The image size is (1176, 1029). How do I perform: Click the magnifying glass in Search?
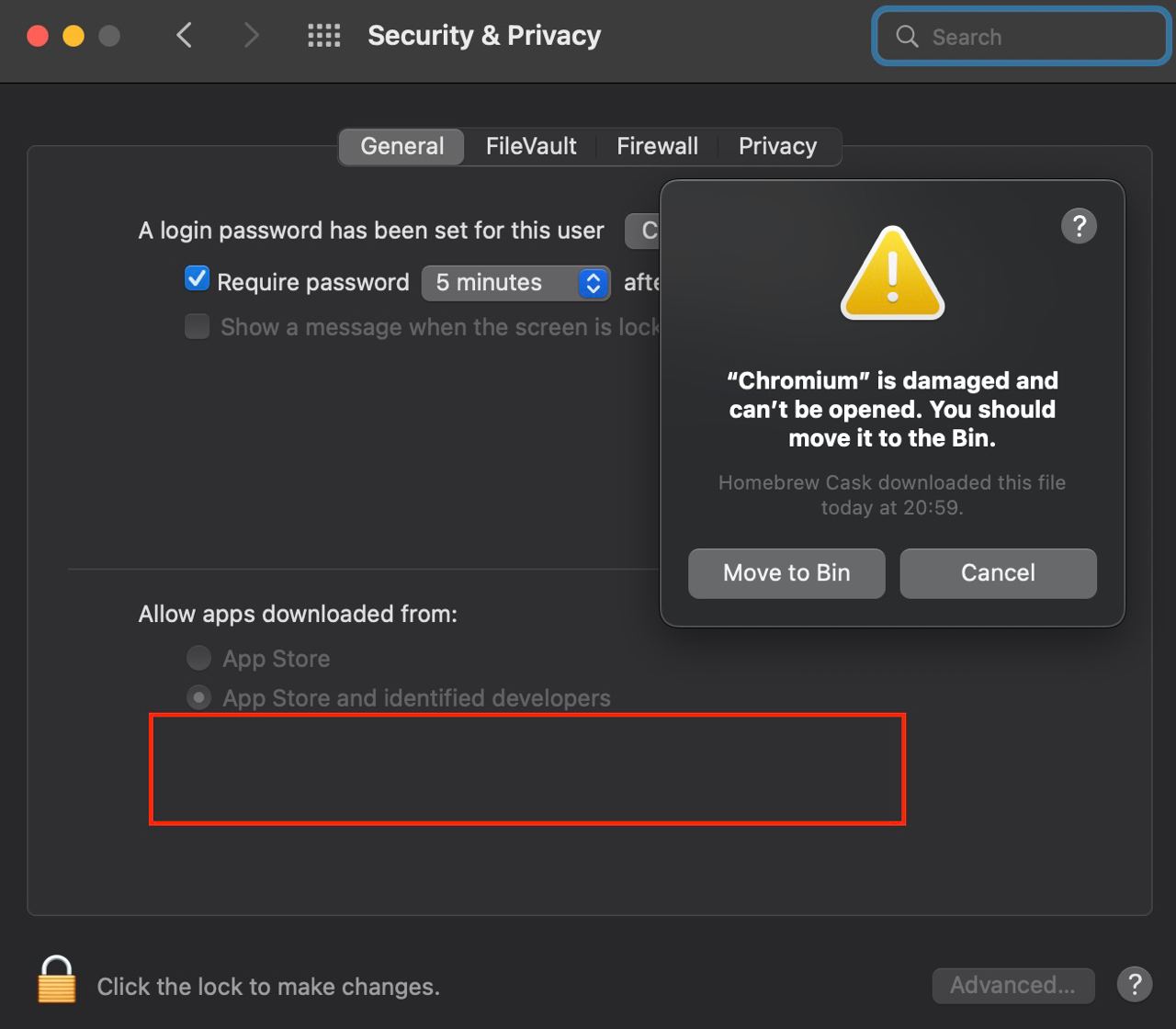tap(907, 37)
